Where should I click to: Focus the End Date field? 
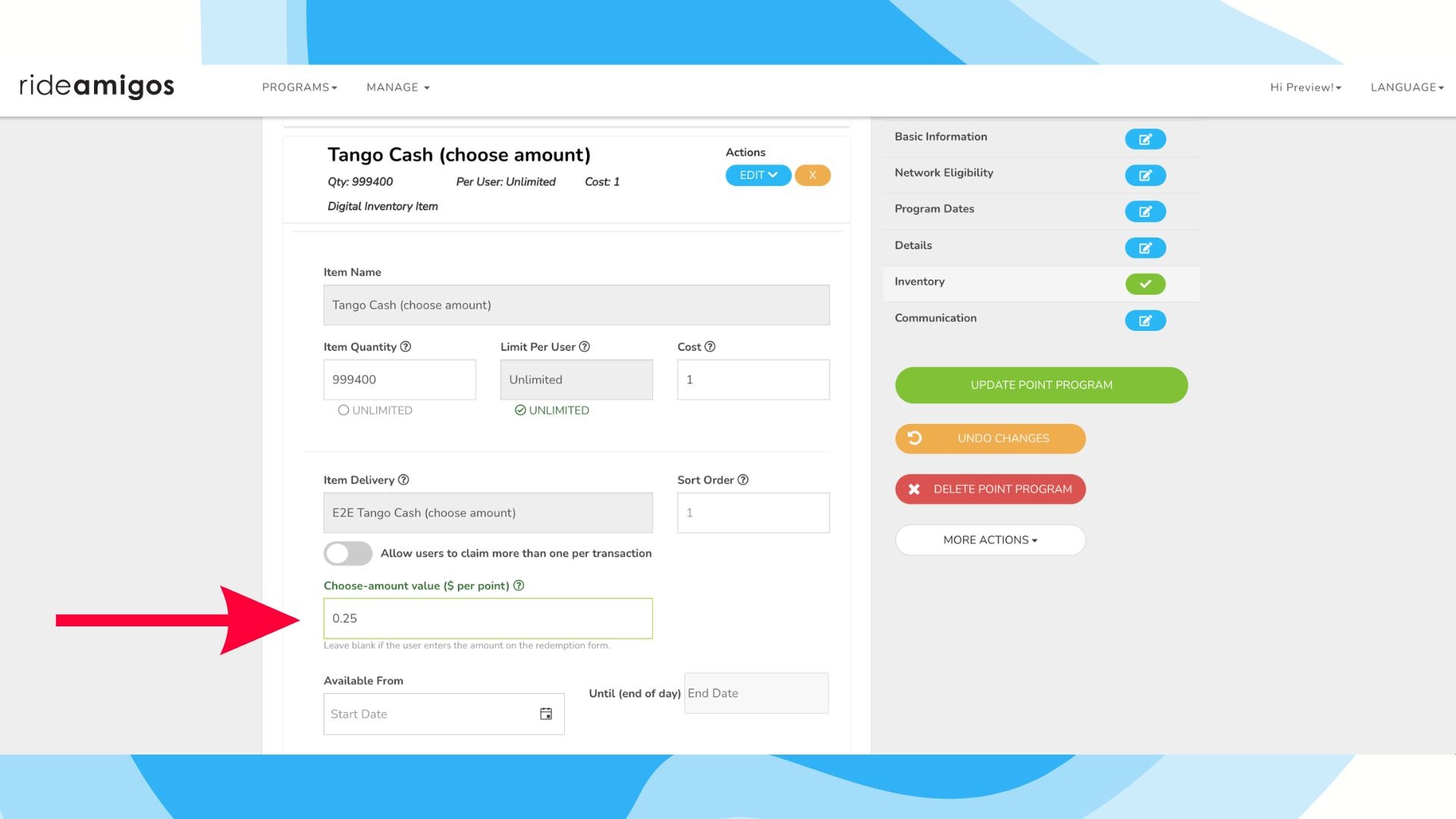coord(756,693)
